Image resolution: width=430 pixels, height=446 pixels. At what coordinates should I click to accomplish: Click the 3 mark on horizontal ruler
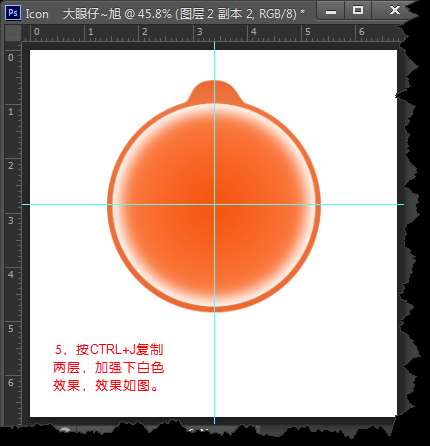(x=199, y=32)
